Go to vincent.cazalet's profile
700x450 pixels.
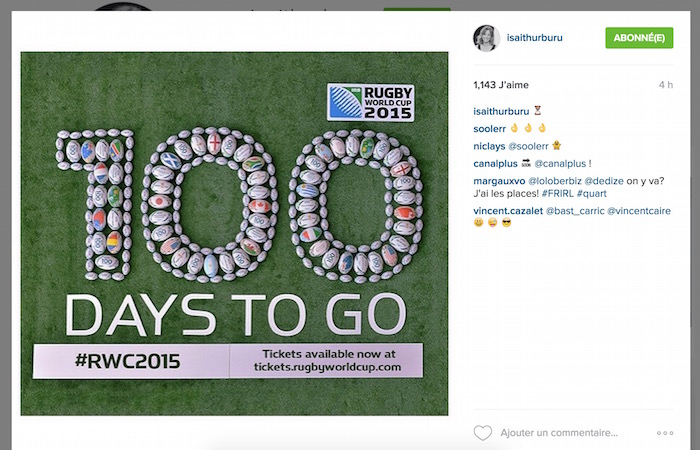[509, 211]
